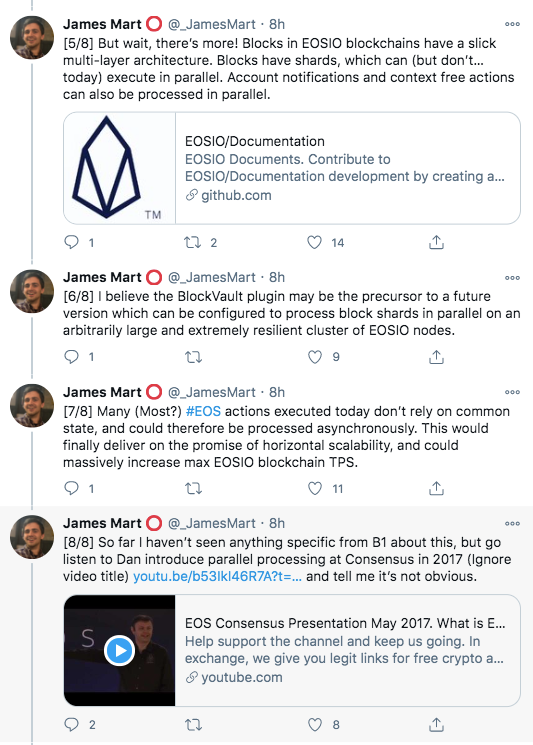The image size is (533, 745).
Task: Open the James Mart name on the [8/8] tweet
Action: [x=102, y=523]
